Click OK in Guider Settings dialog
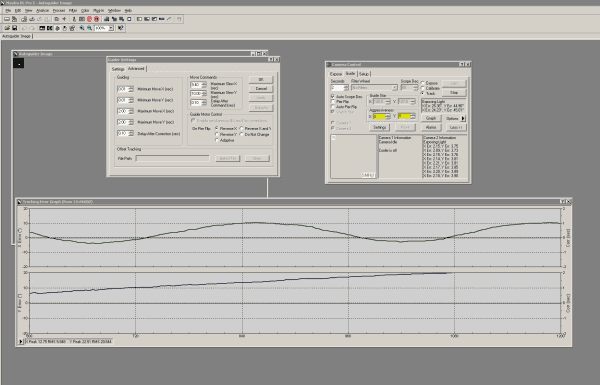Image resolution: width=600 pixels, height=385 pixels. (261, 80)
